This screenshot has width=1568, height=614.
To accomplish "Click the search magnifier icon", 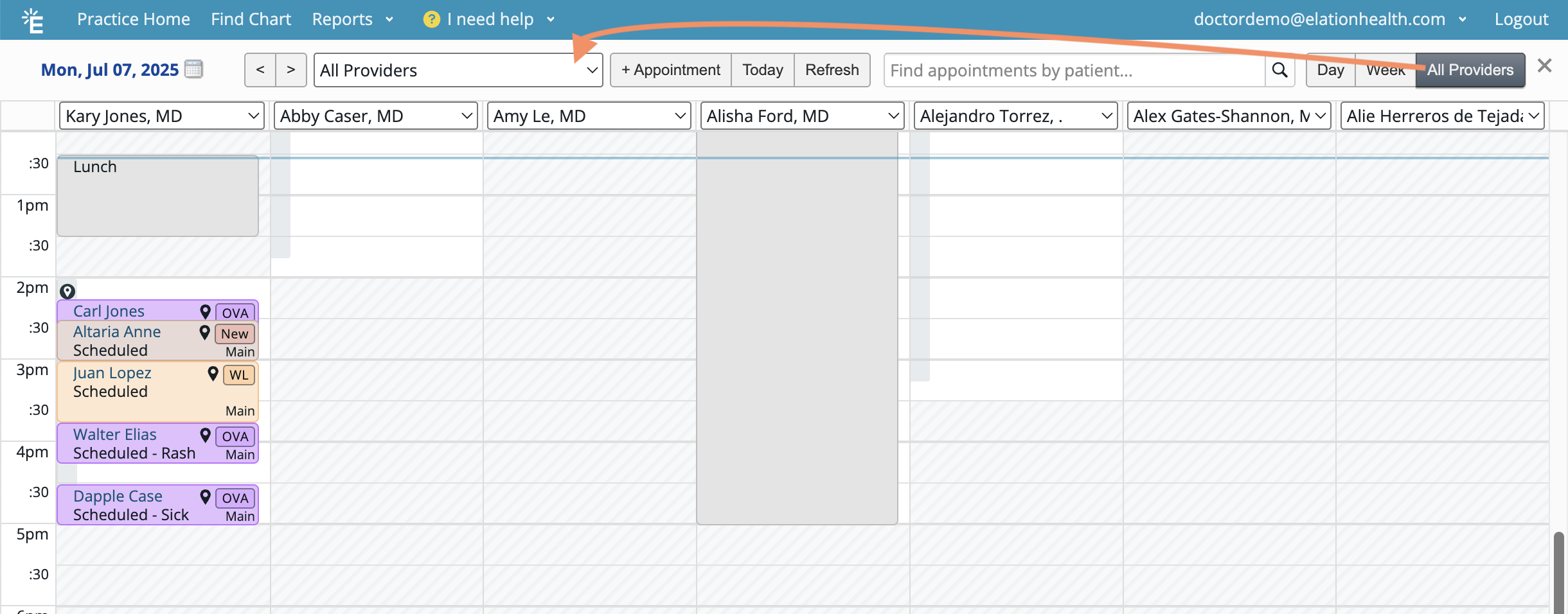I will click(x=1279, y=70).
